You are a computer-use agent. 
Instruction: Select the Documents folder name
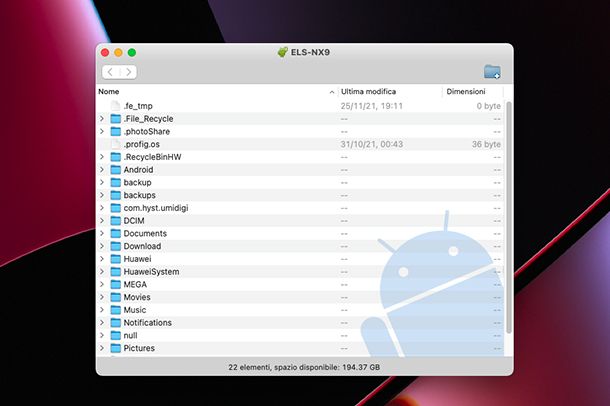[x=145, y=233]
